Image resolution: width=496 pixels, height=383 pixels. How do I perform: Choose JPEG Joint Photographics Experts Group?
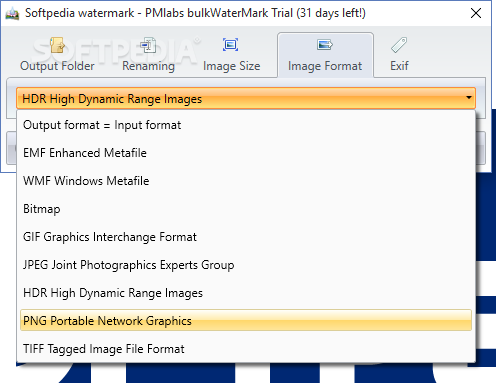tap(246, 265)
